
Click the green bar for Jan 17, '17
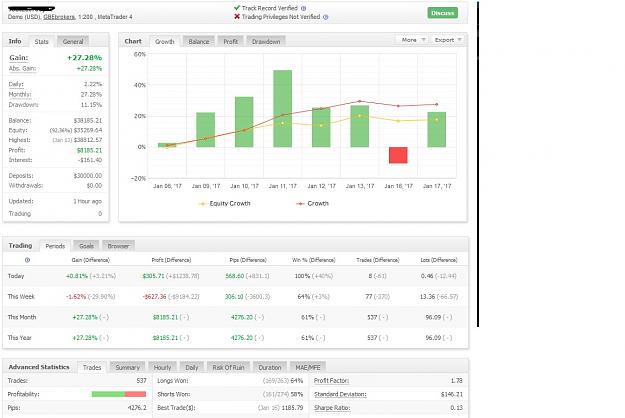tap(436, 130)
